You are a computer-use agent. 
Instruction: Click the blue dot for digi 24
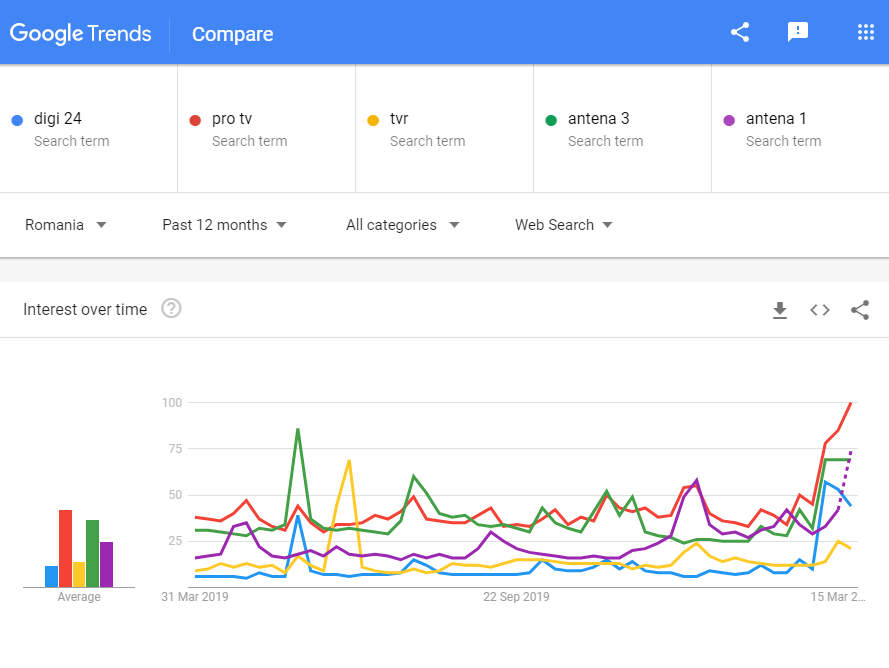[x=17, y=119]
